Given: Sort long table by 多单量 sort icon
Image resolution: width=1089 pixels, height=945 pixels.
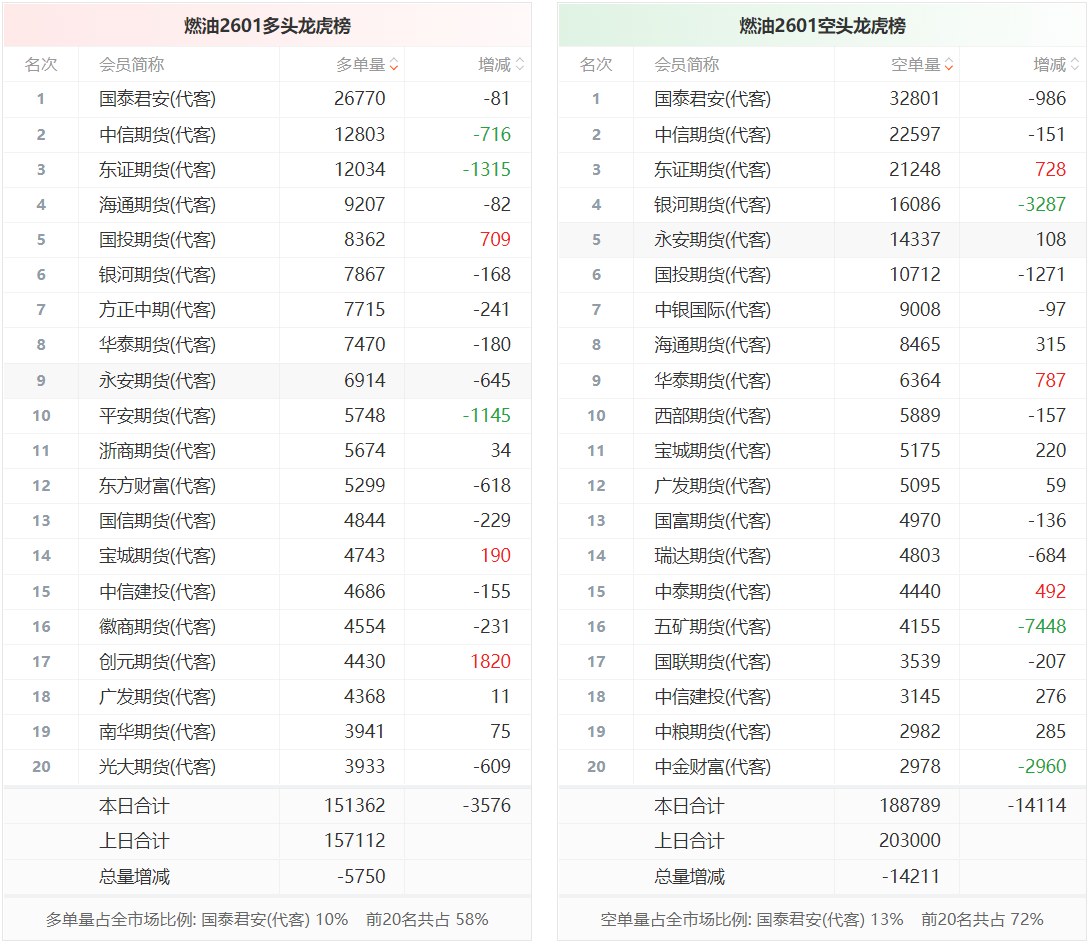Looking at the screenshot, I should 394,65.
